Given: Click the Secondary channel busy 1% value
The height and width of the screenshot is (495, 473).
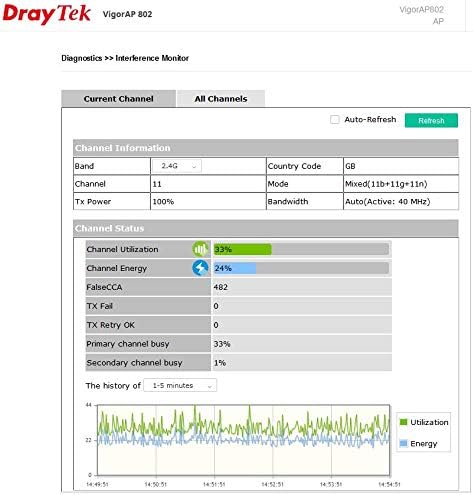Looking at the screenshot, I should pyautogui.click(x=220, y=363).
